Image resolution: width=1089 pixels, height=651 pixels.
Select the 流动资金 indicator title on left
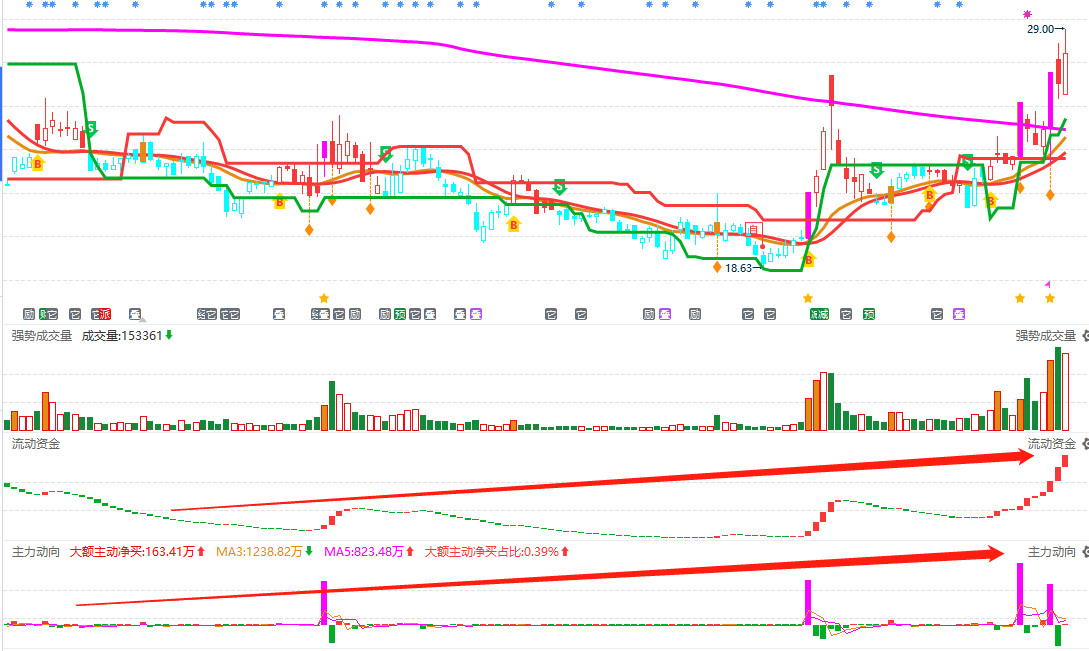click(x=36, y=444)
